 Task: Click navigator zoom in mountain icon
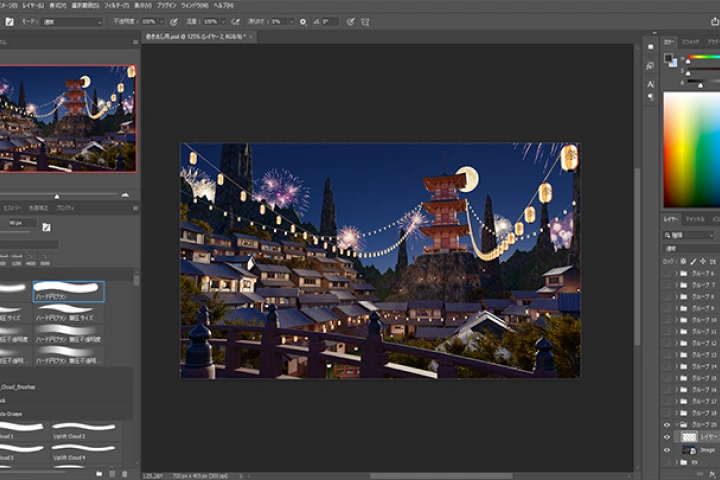click(125, 195)
